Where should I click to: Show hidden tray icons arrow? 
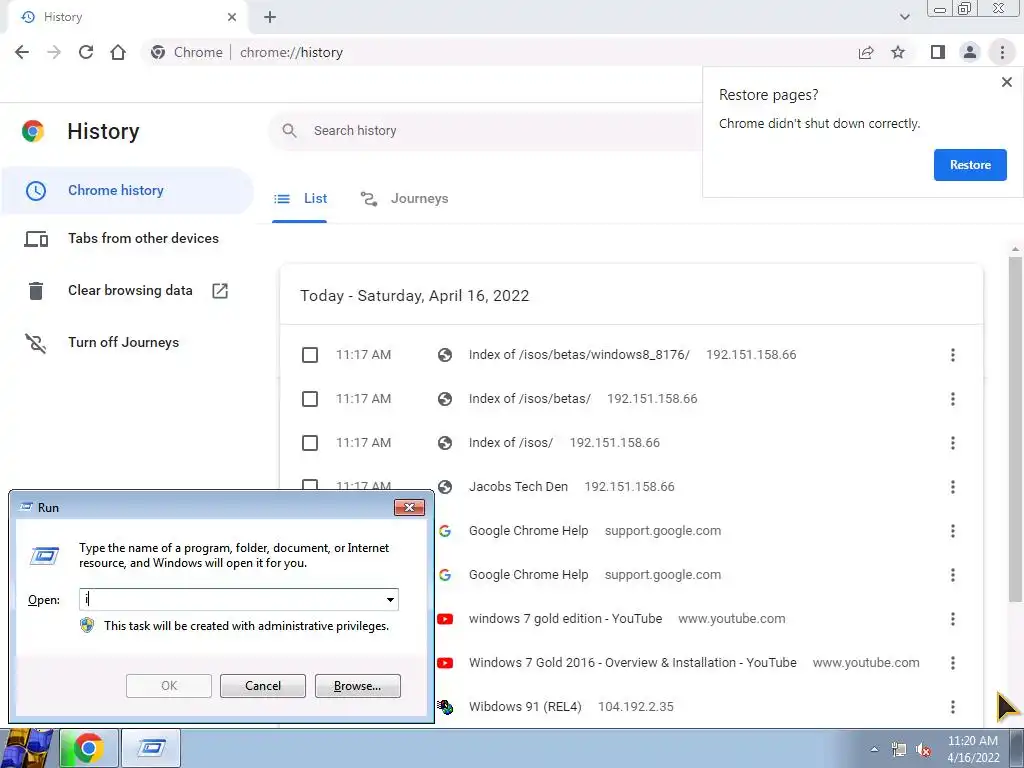[x=874, y=749]
